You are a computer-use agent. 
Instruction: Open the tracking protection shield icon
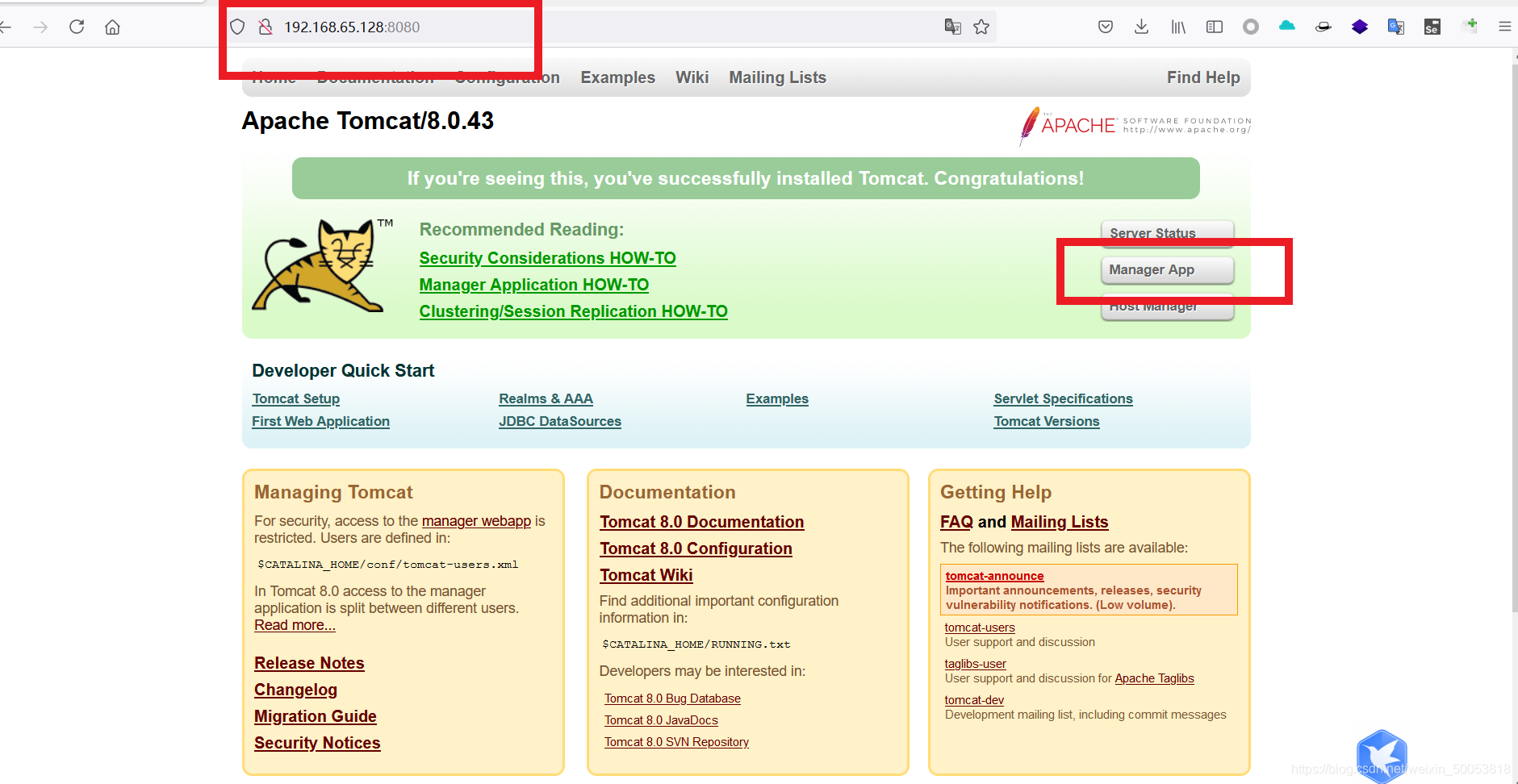[x=237, y=27]
